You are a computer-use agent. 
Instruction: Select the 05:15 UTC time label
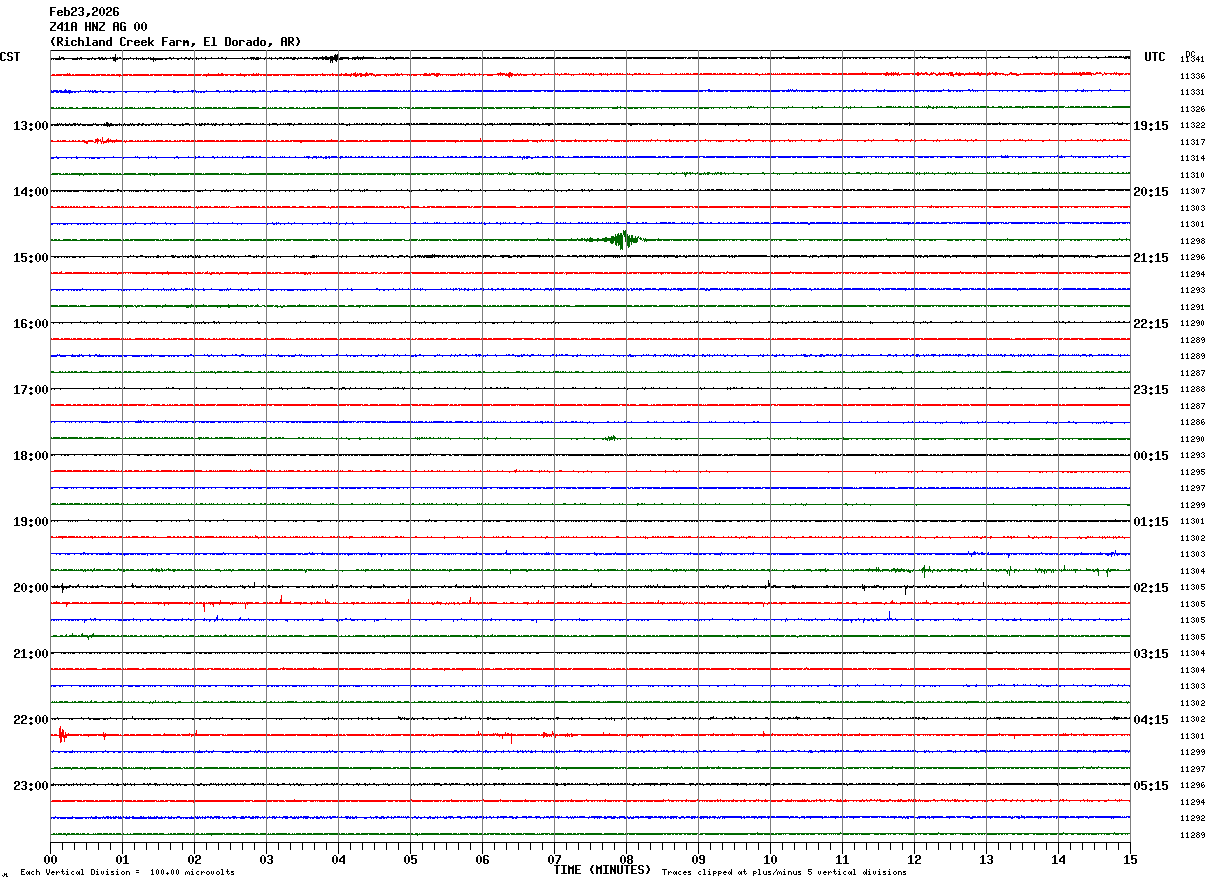(1150, 786)
